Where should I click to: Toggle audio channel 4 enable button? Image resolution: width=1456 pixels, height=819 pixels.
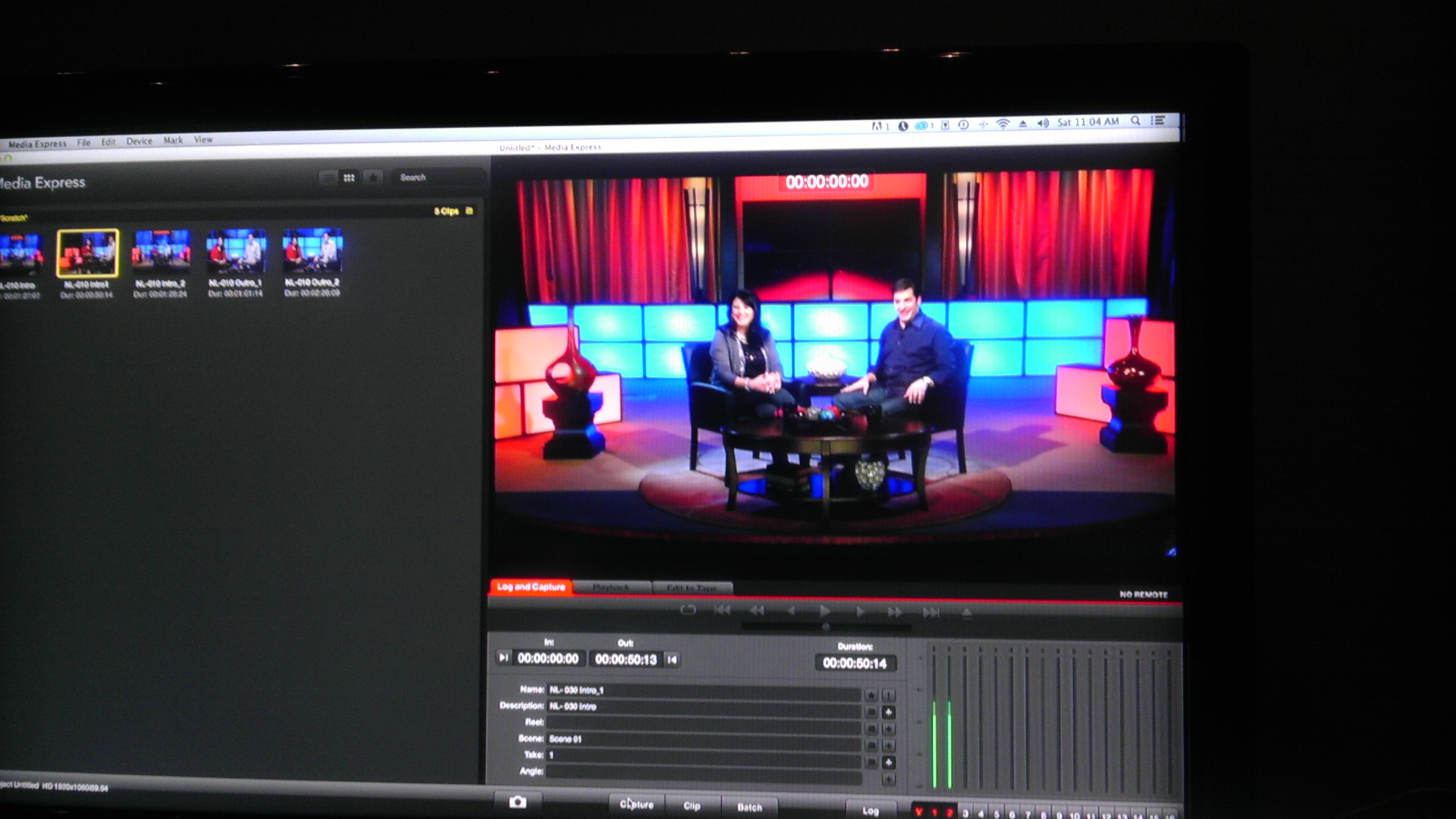tap(981, 814)
